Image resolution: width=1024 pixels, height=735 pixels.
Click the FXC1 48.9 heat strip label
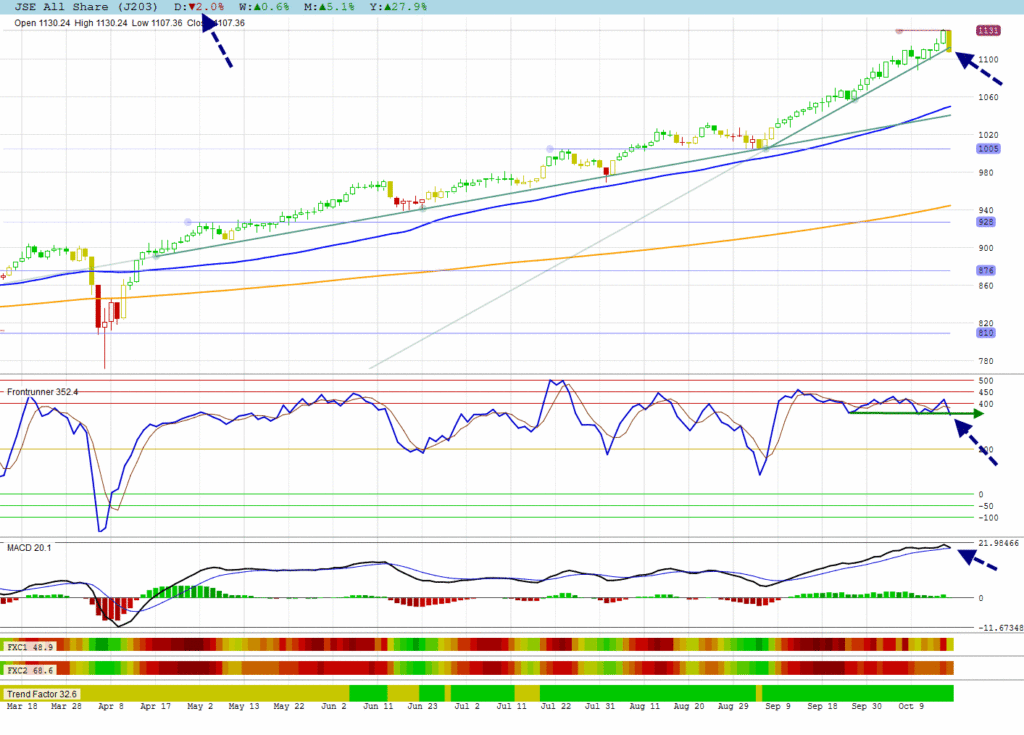point(29,646)
